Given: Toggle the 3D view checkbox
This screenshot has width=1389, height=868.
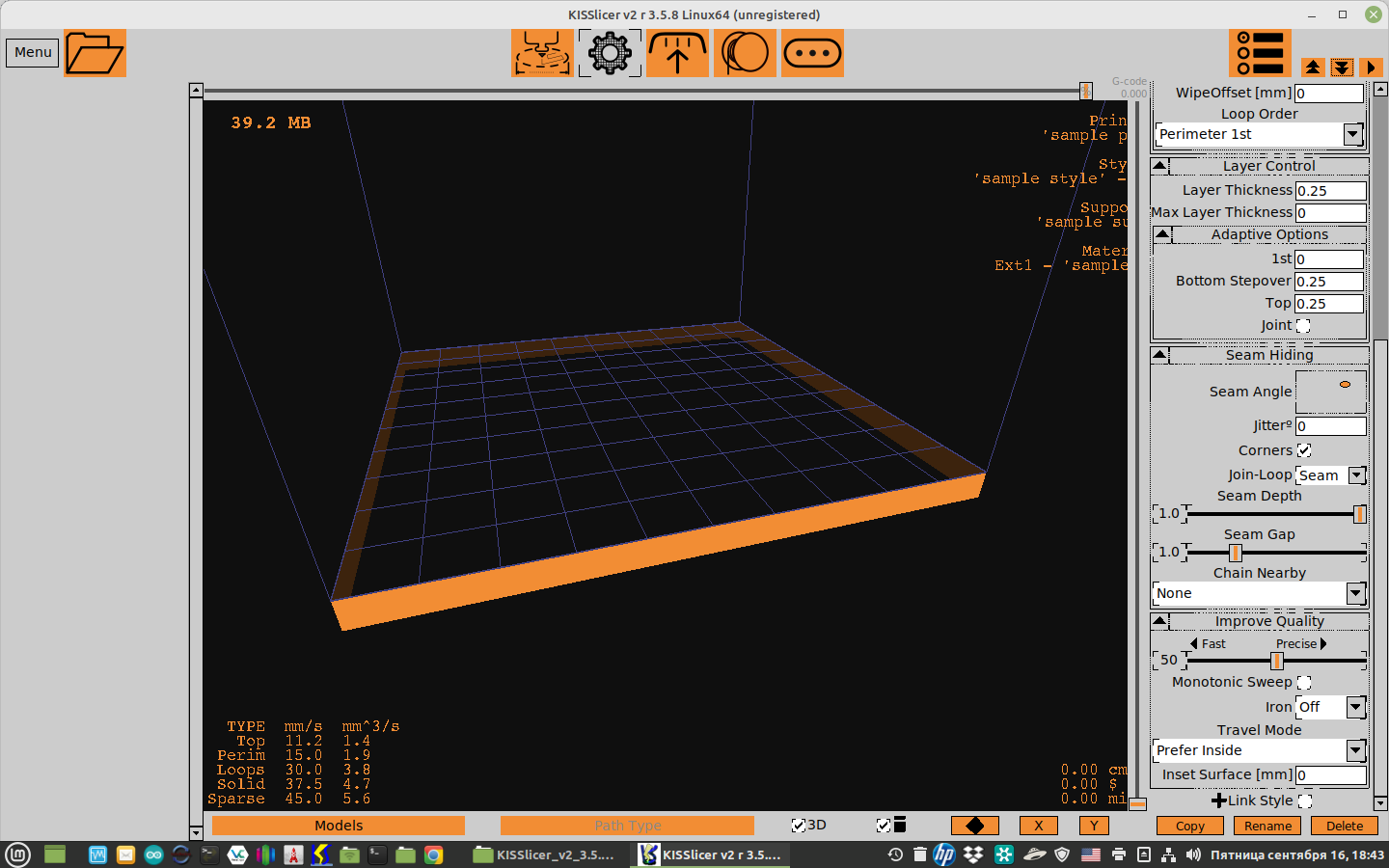Looking at the screenshot, I should coord(798,826).
